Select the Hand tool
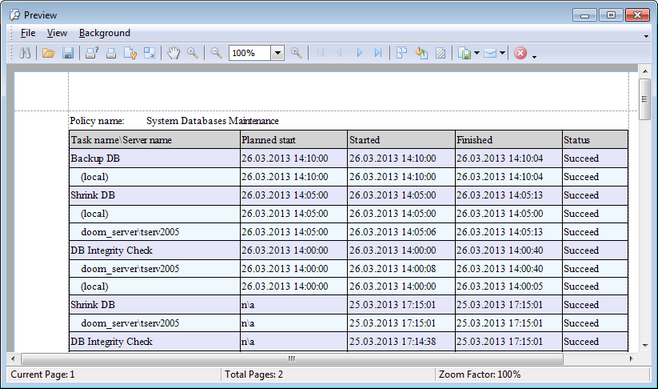Image resolution: width=658 pixels, height=389 pixels. [x=173, y=53]
